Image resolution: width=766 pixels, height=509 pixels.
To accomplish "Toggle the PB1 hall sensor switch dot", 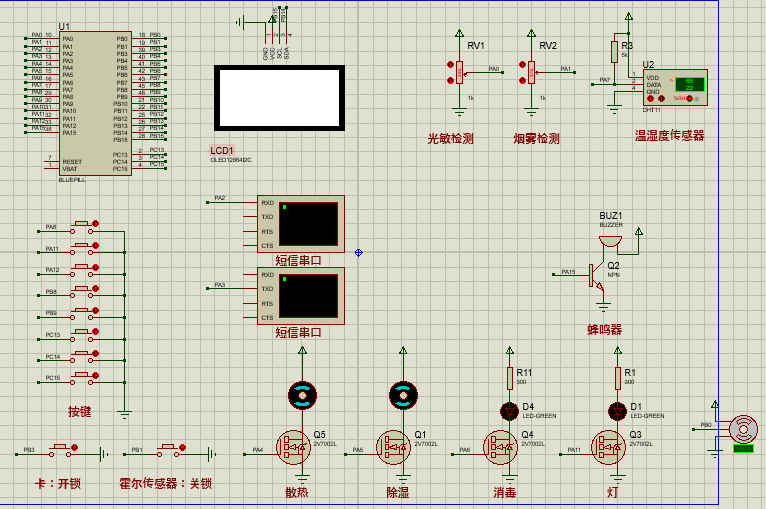I will [182, 447].
